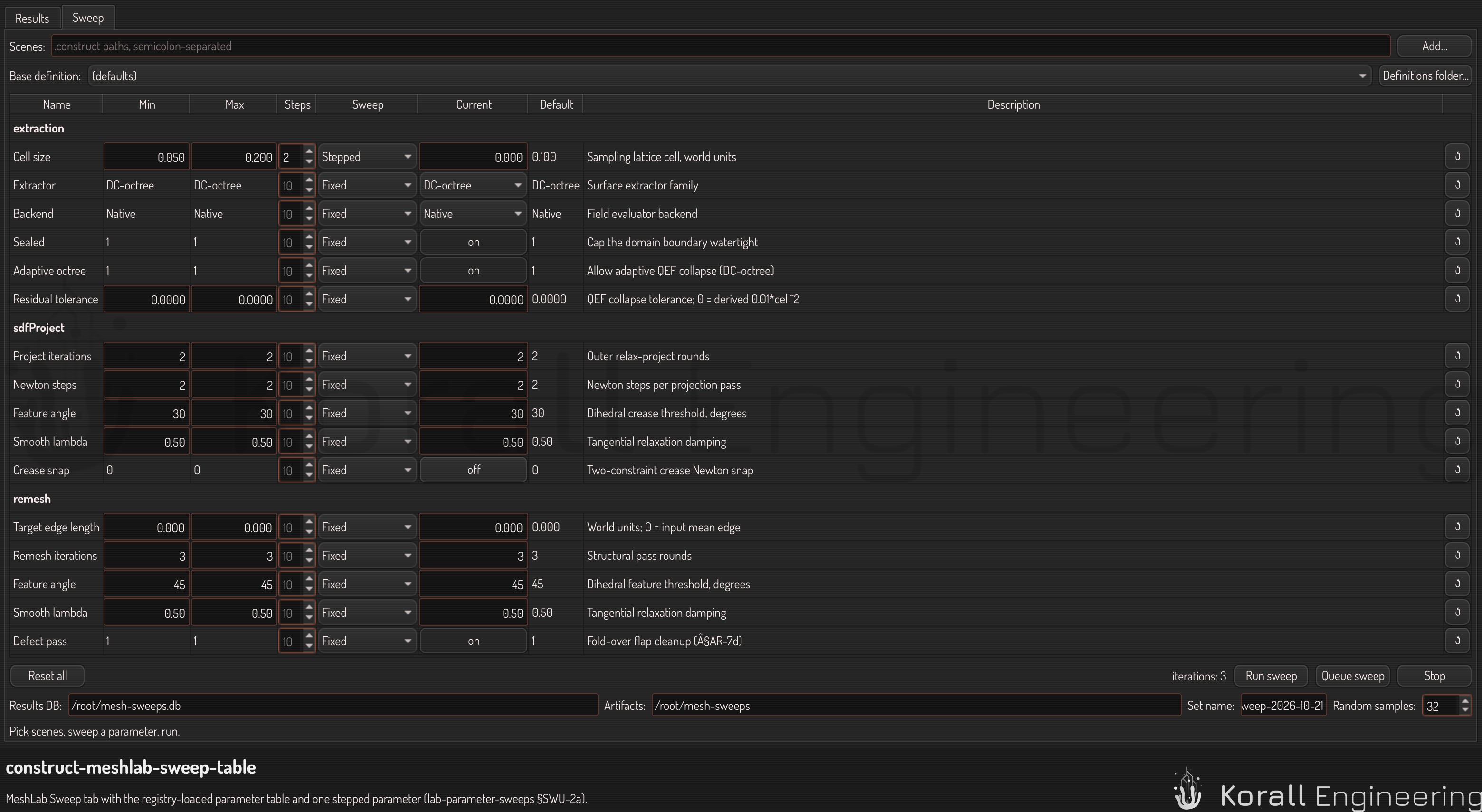
Task: Increase Cell size Steps spinner value
Action: click(x=309, y=151)
